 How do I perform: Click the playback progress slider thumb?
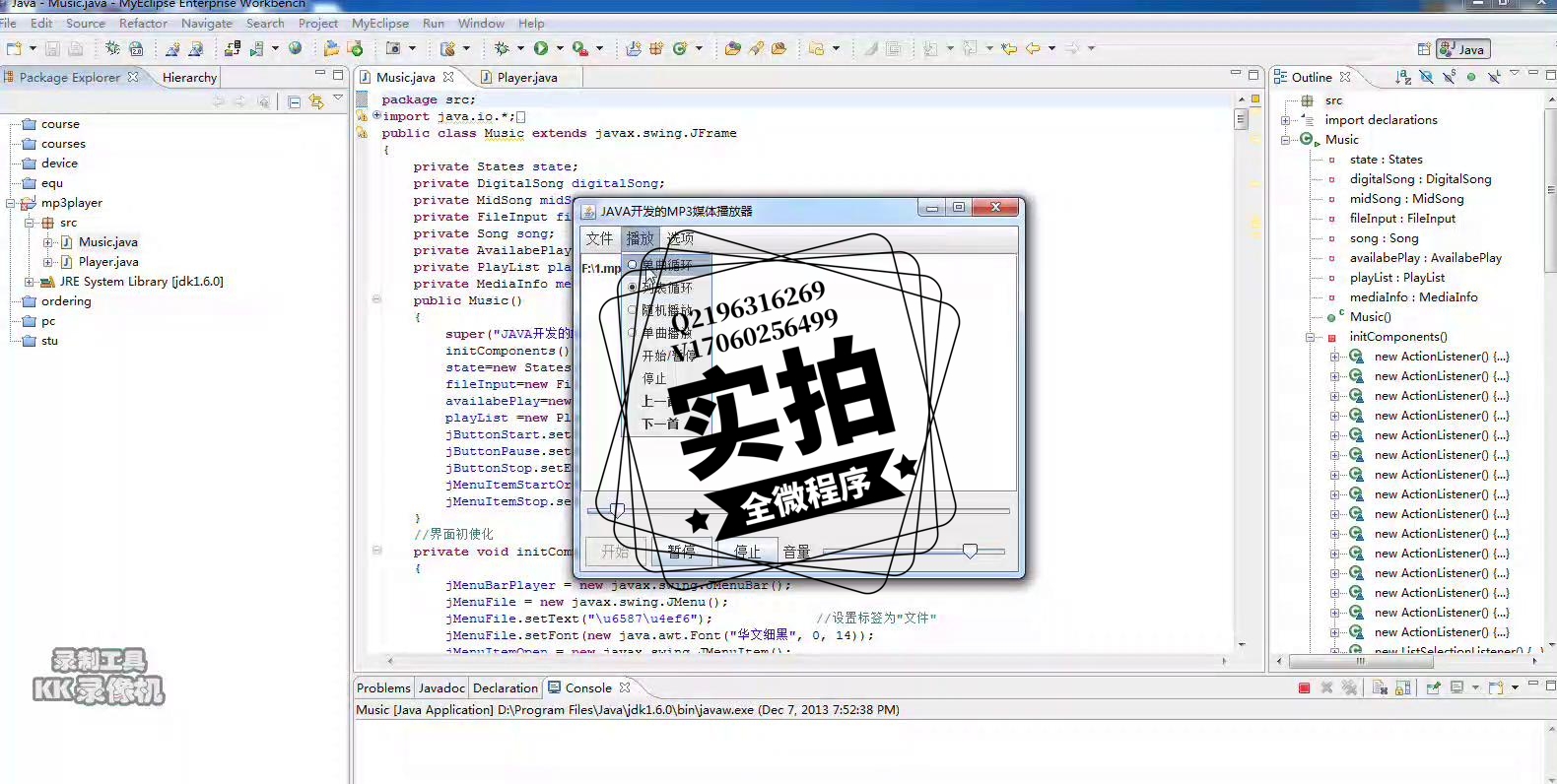[617, 510]
